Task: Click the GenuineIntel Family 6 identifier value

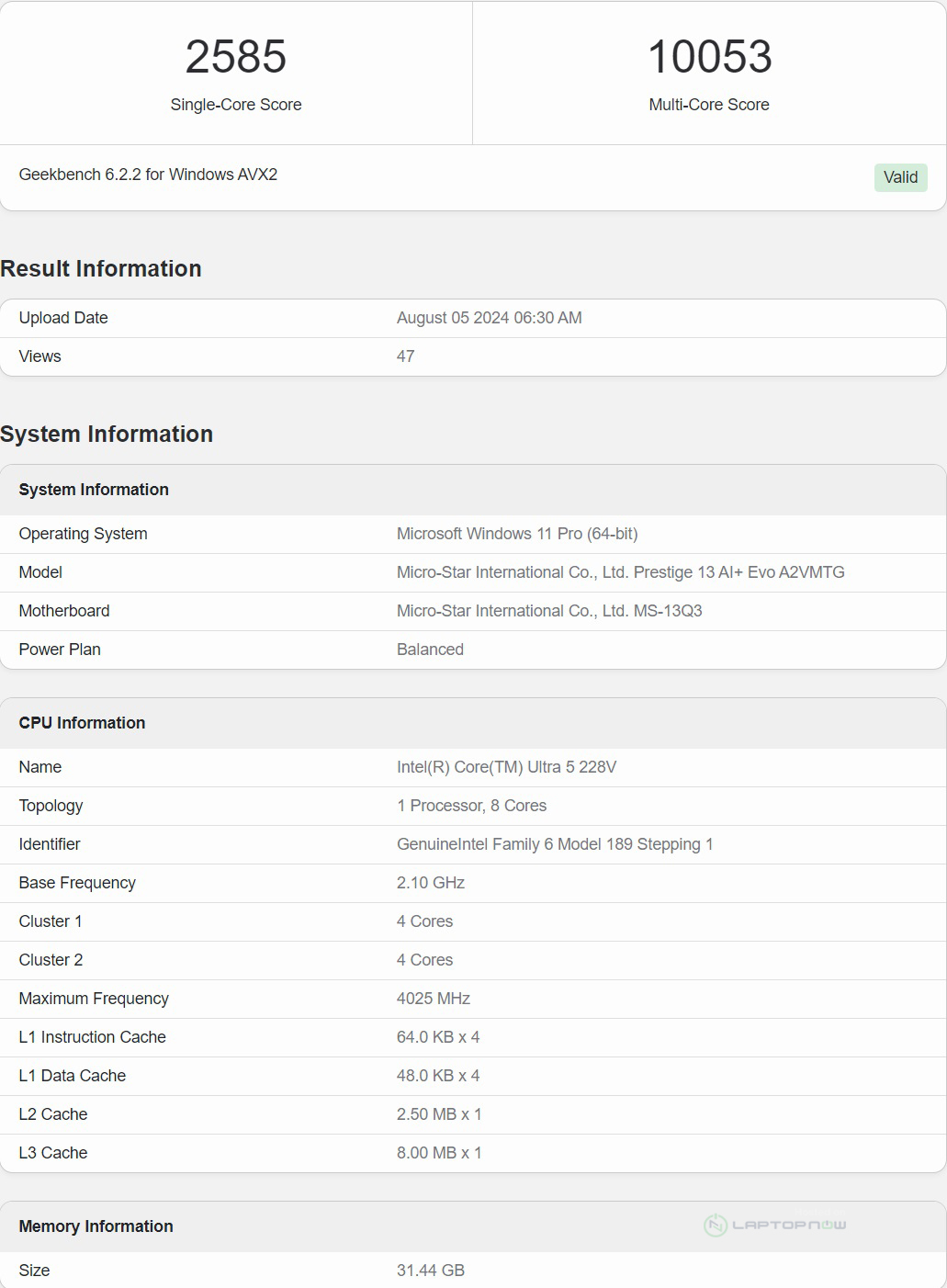Action: pyautogui.click(x=554, y=844)
